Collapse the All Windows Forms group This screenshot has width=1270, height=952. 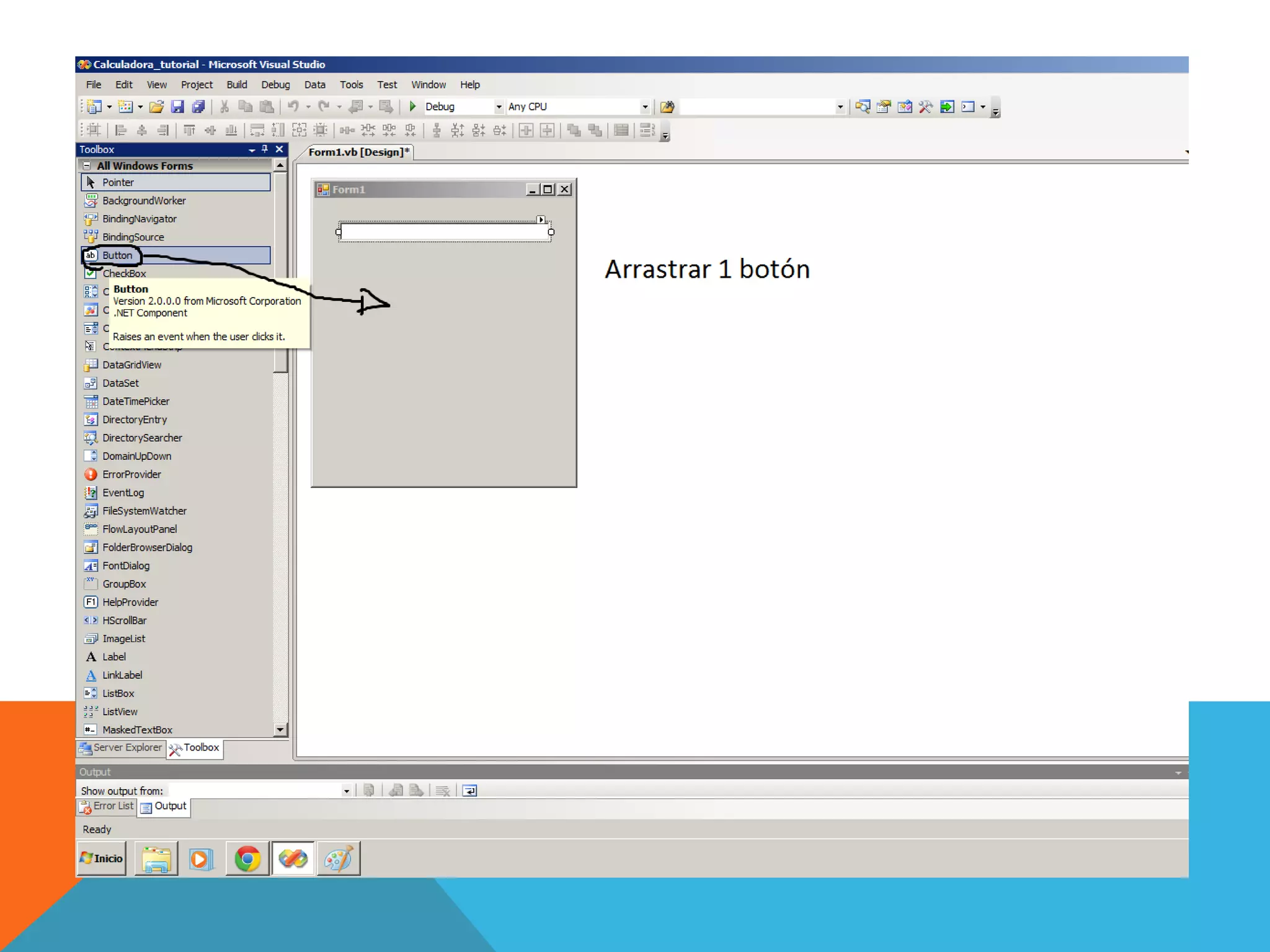pyautogui.click(x=87, y=165)
